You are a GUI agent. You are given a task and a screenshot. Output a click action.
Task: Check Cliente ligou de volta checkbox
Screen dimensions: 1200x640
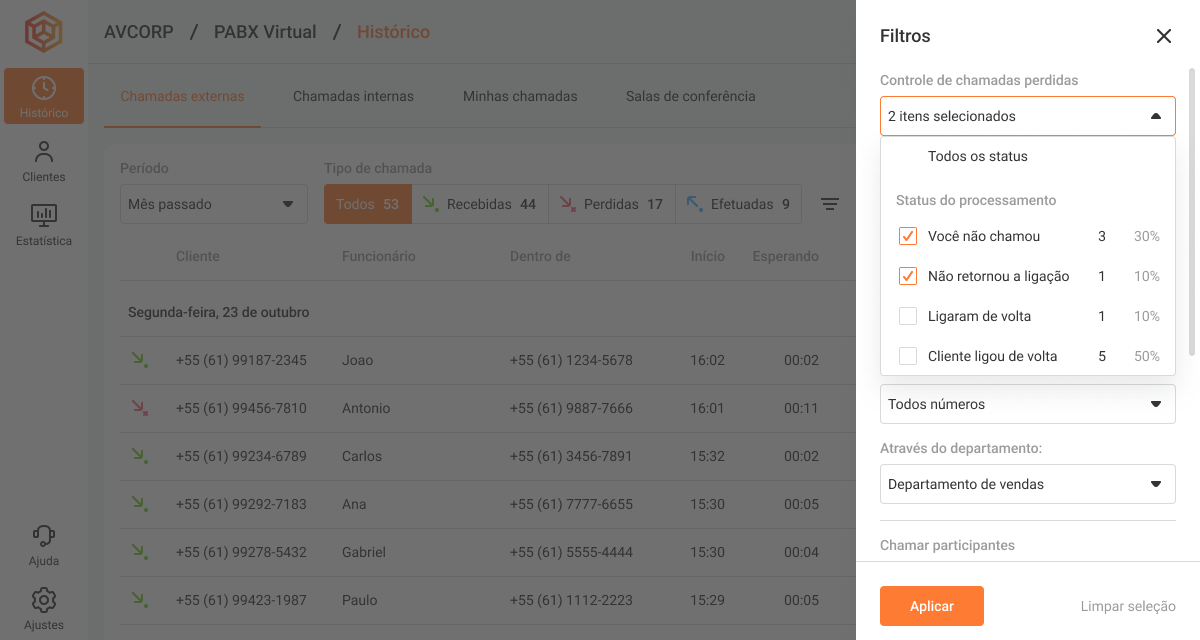(x=908, y=356)
